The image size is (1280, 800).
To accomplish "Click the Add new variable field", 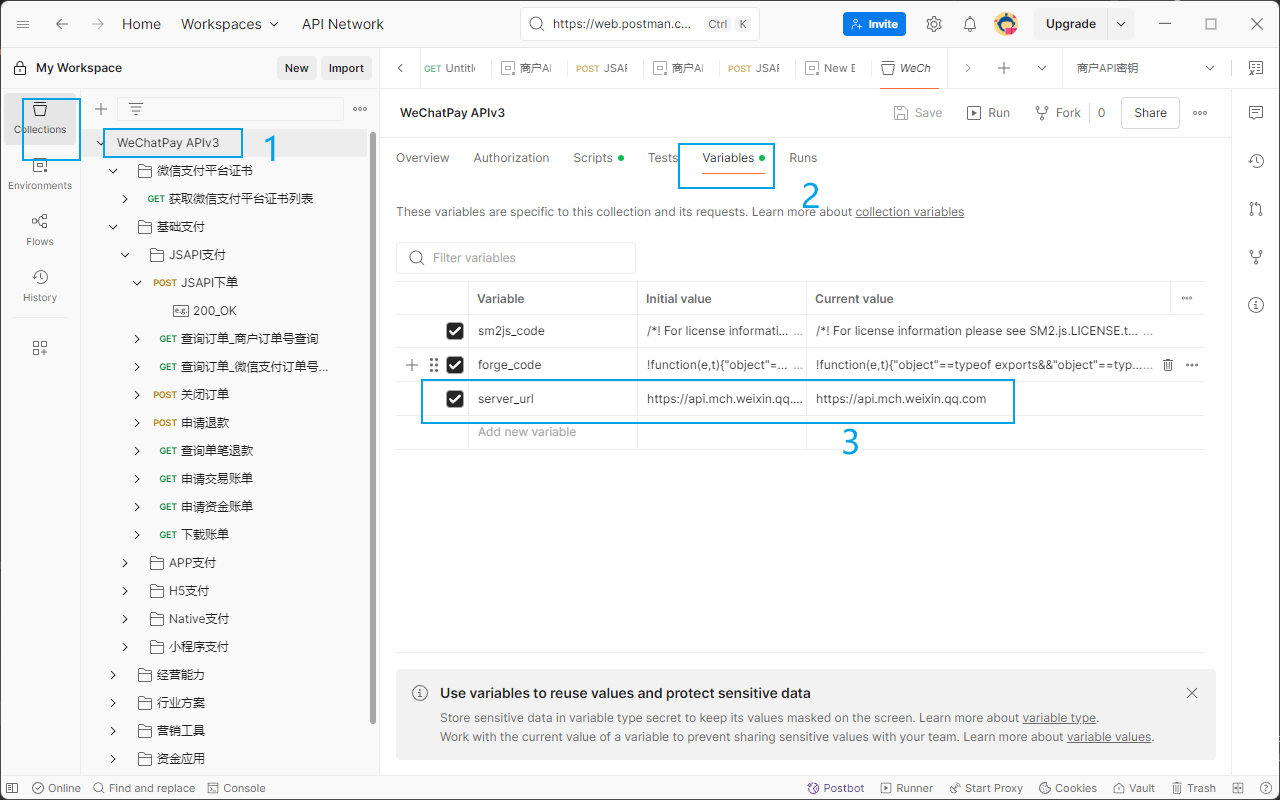I will pos(552,432).
